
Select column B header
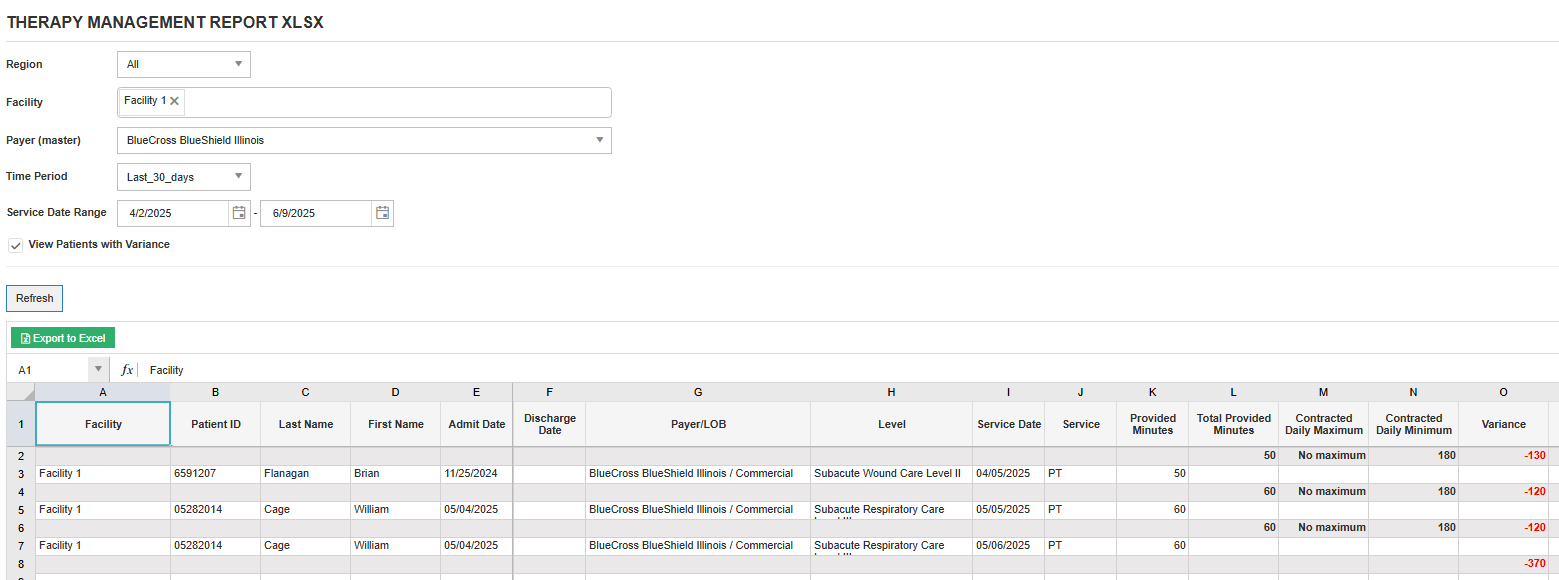pyautogui.click(x=215, y=392)
